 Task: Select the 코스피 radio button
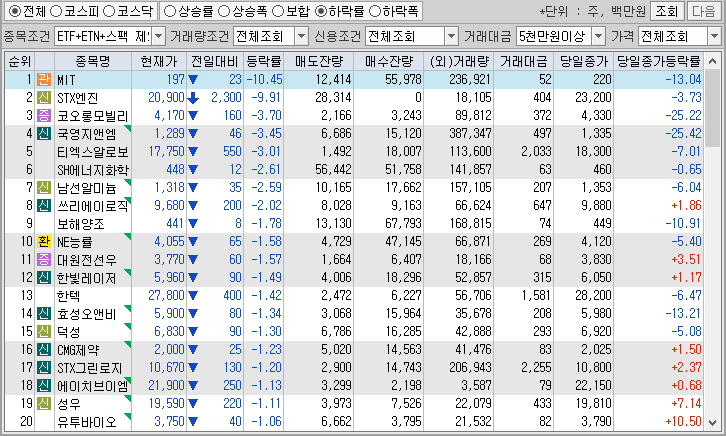pos(56,11)
